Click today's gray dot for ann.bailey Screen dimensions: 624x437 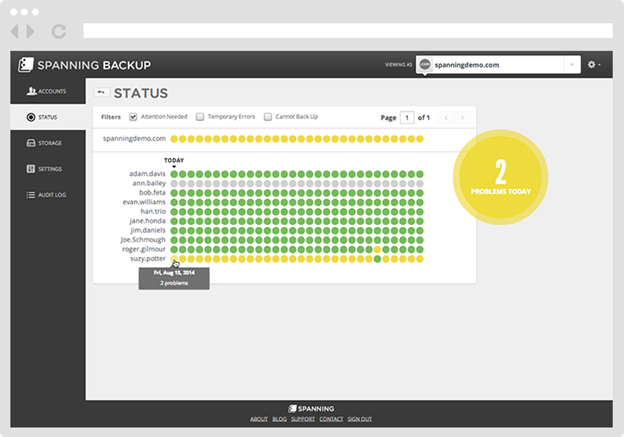(174, 183)
